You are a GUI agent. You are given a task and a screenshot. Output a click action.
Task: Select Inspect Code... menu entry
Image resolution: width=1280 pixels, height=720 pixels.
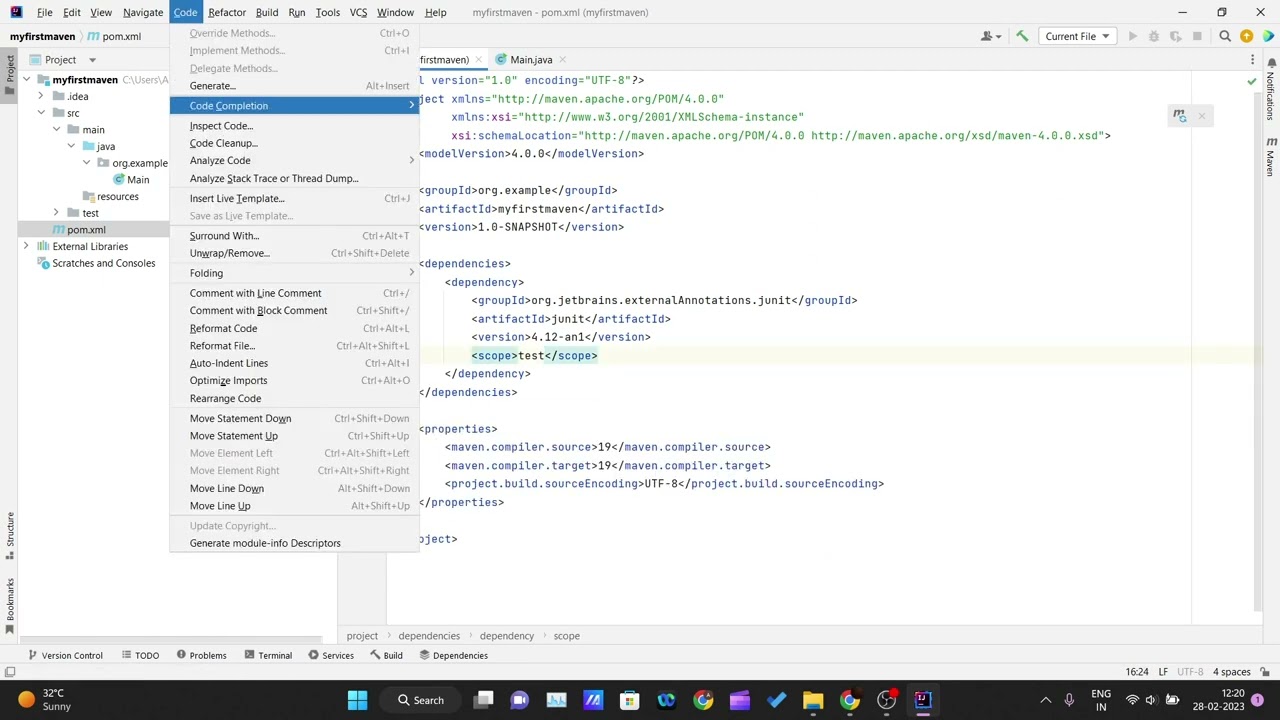294,126
